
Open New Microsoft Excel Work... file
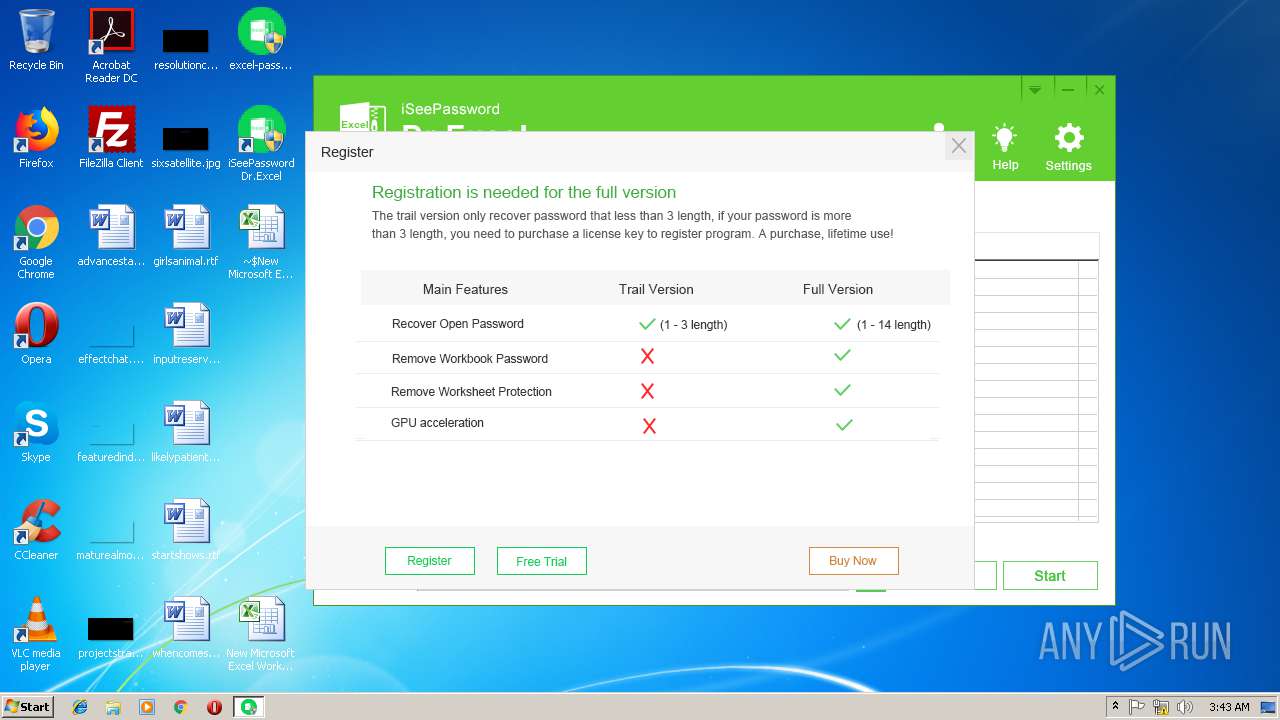(260, 634)
